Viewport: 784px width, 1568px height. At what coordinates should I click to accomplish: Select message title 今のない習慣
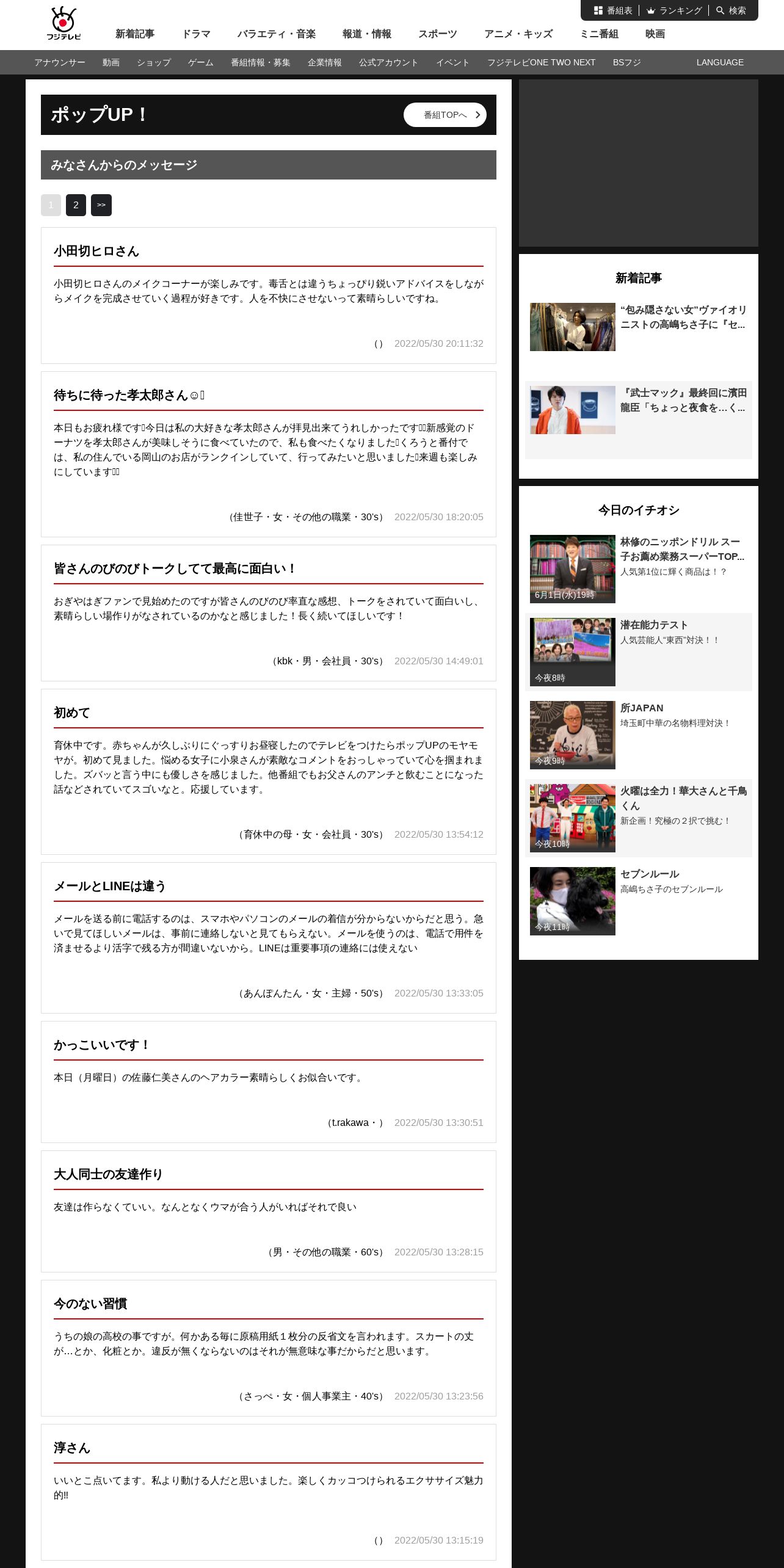[90, 1304]
